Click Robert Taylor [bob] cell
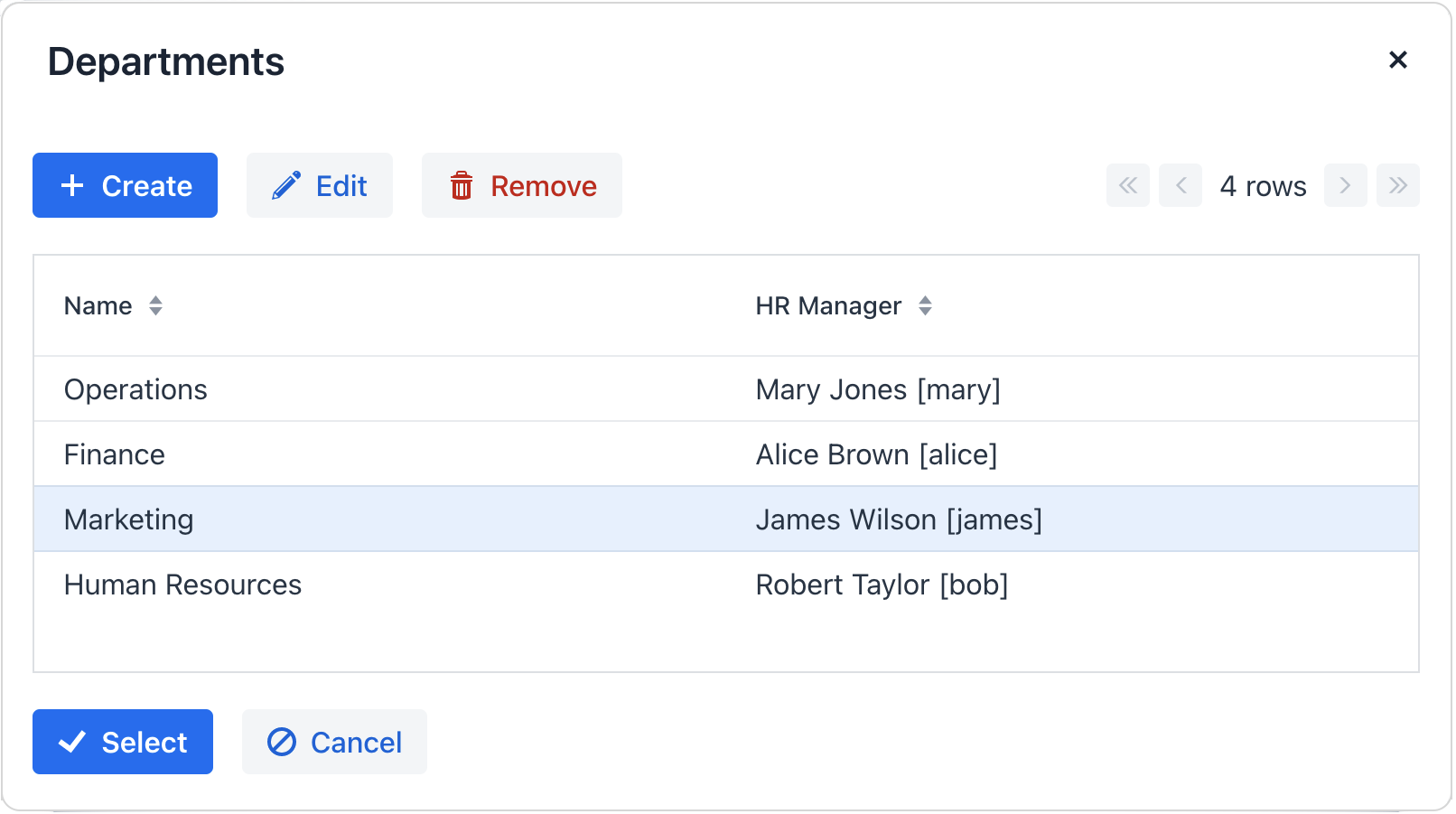This screenshot has height=814, width=1456. pos(881,585)
